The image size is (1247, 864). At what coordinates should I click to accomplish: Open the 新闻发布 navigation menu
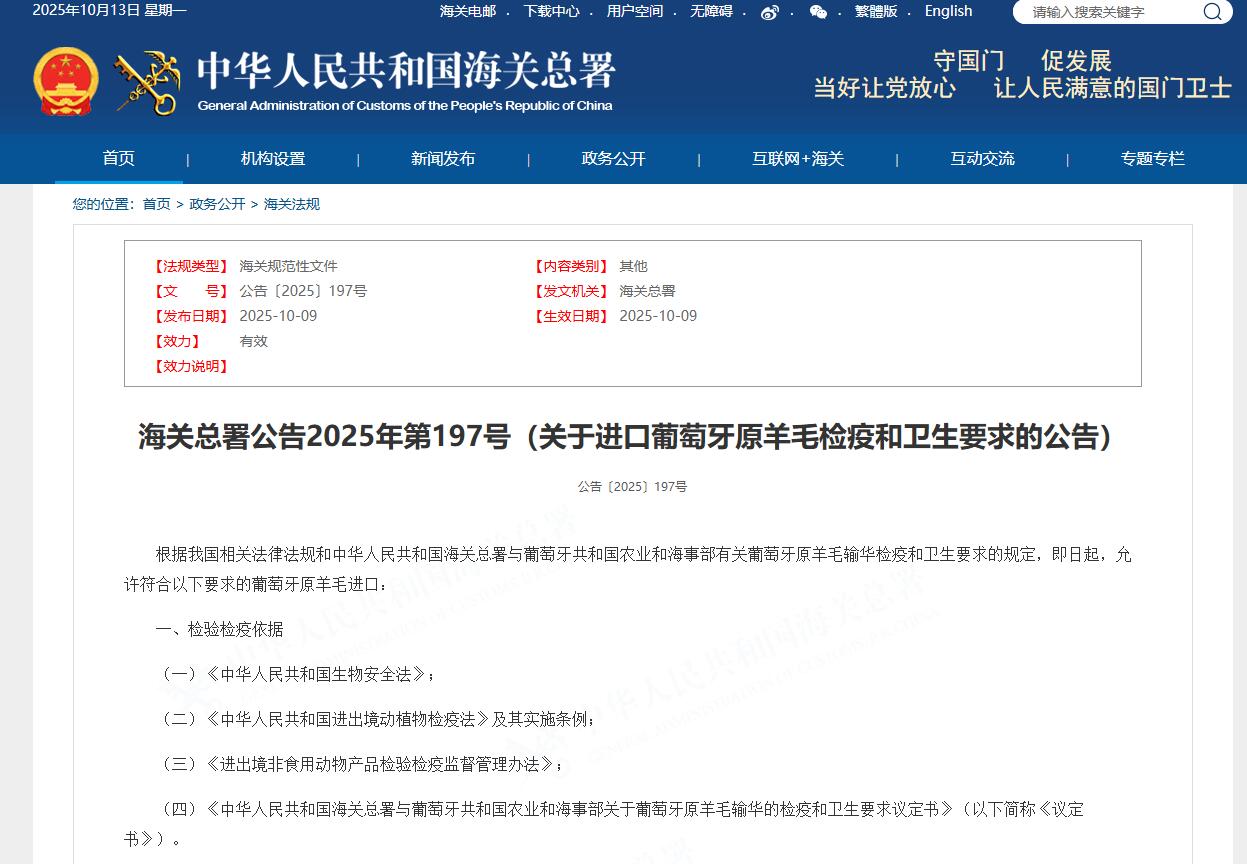[443, 158]
